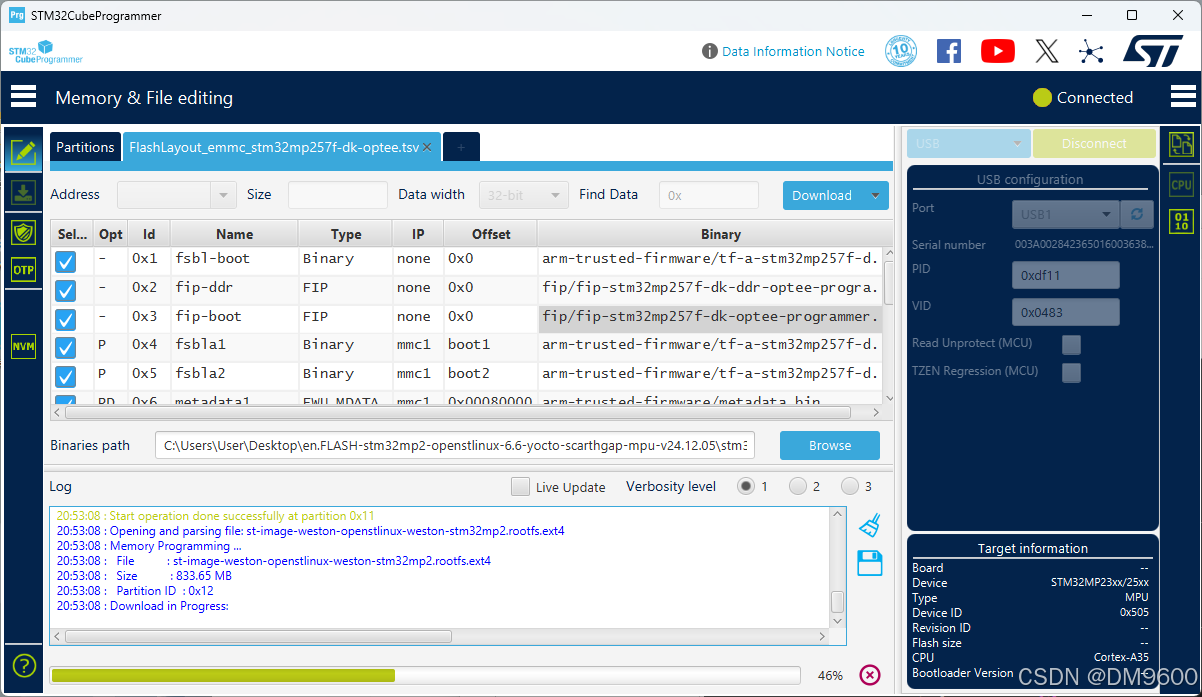Open the Data width 32-bit dropdown
Screen dimensions: 1202x697
tap(524, 195)
